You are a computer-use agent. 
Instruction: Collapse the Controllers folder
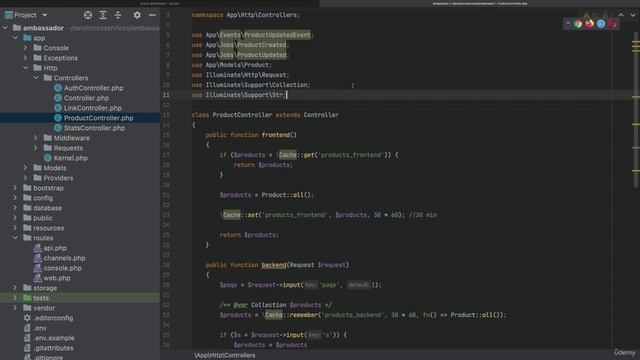(36, 78)
